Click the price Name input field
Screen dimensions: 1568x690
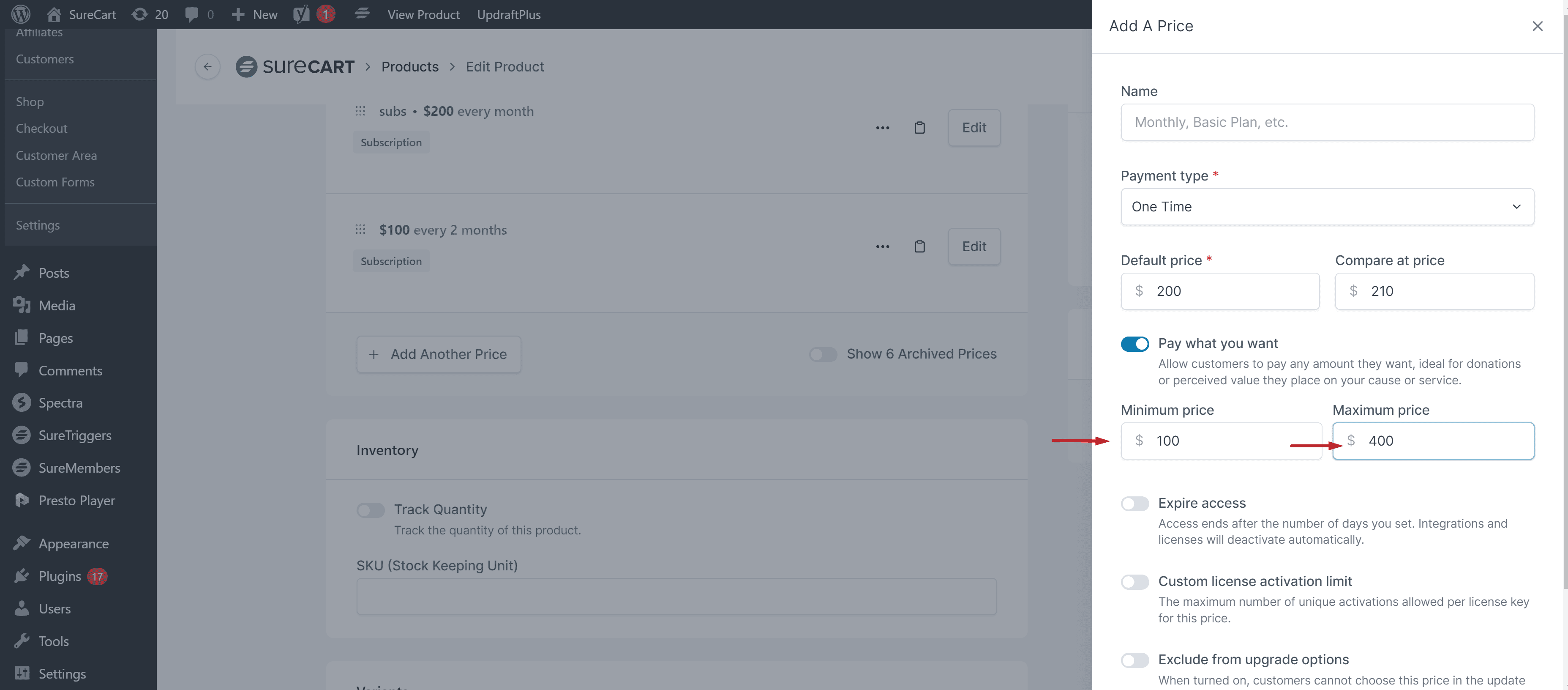coord(1327,123)
